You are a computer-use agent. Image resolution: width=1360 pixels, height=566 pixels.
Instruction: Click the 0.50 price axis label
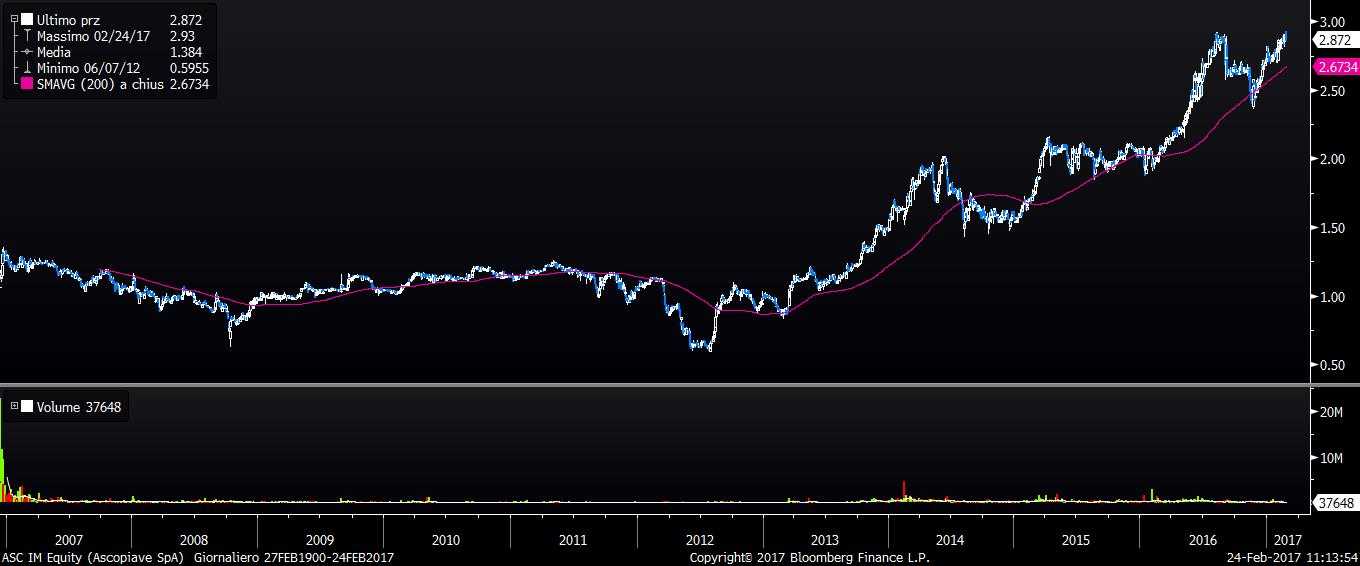click(1331, 366)
